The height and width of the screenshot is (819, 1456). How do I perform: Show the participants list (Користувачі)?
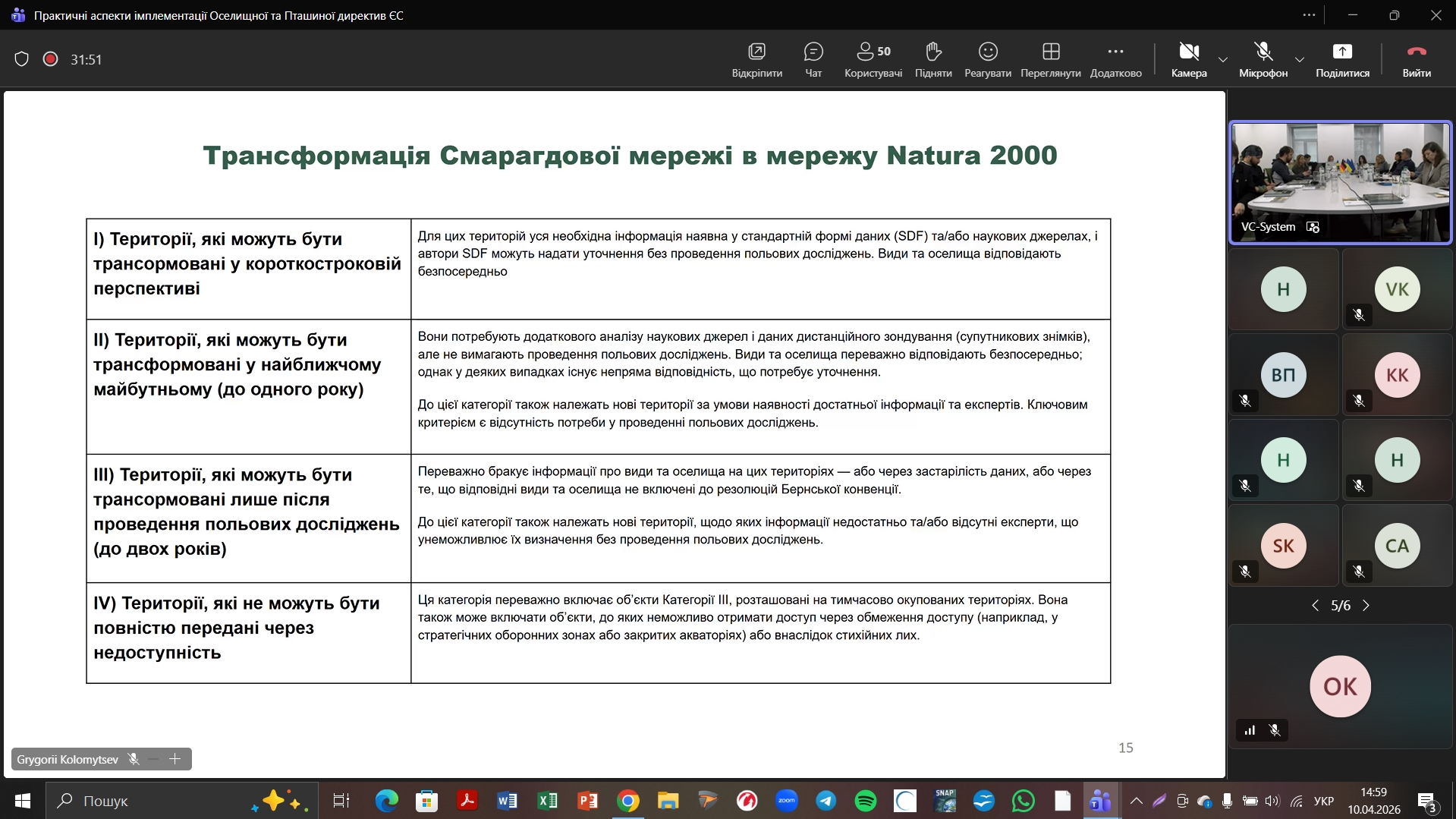point(873,59)
